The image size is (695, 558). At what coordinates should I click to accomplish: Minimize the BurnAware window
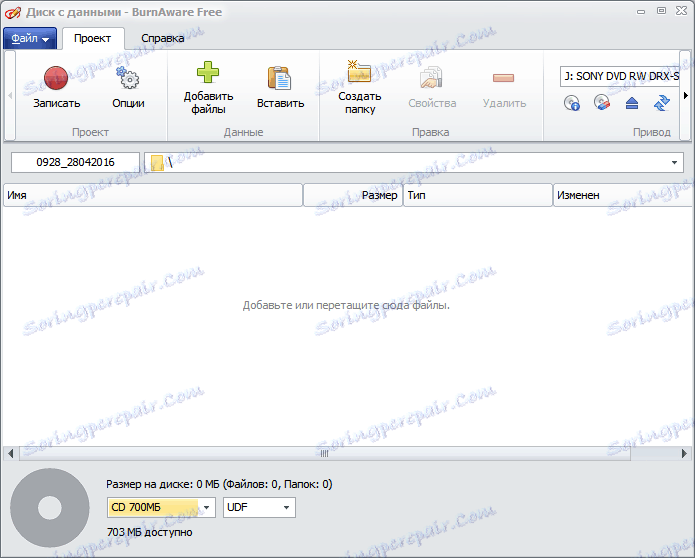coord(641,12)
